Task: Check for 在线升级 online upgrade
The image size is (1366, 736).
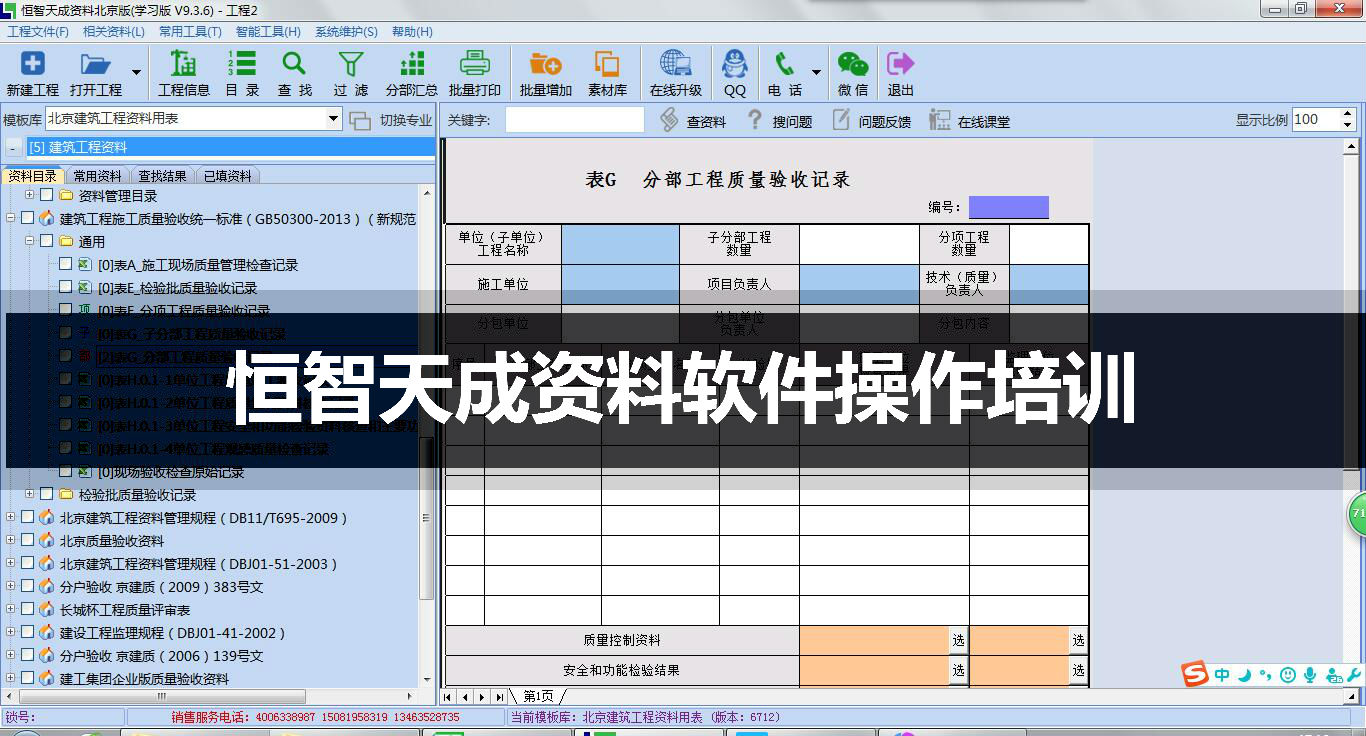Action: point(676,75)
